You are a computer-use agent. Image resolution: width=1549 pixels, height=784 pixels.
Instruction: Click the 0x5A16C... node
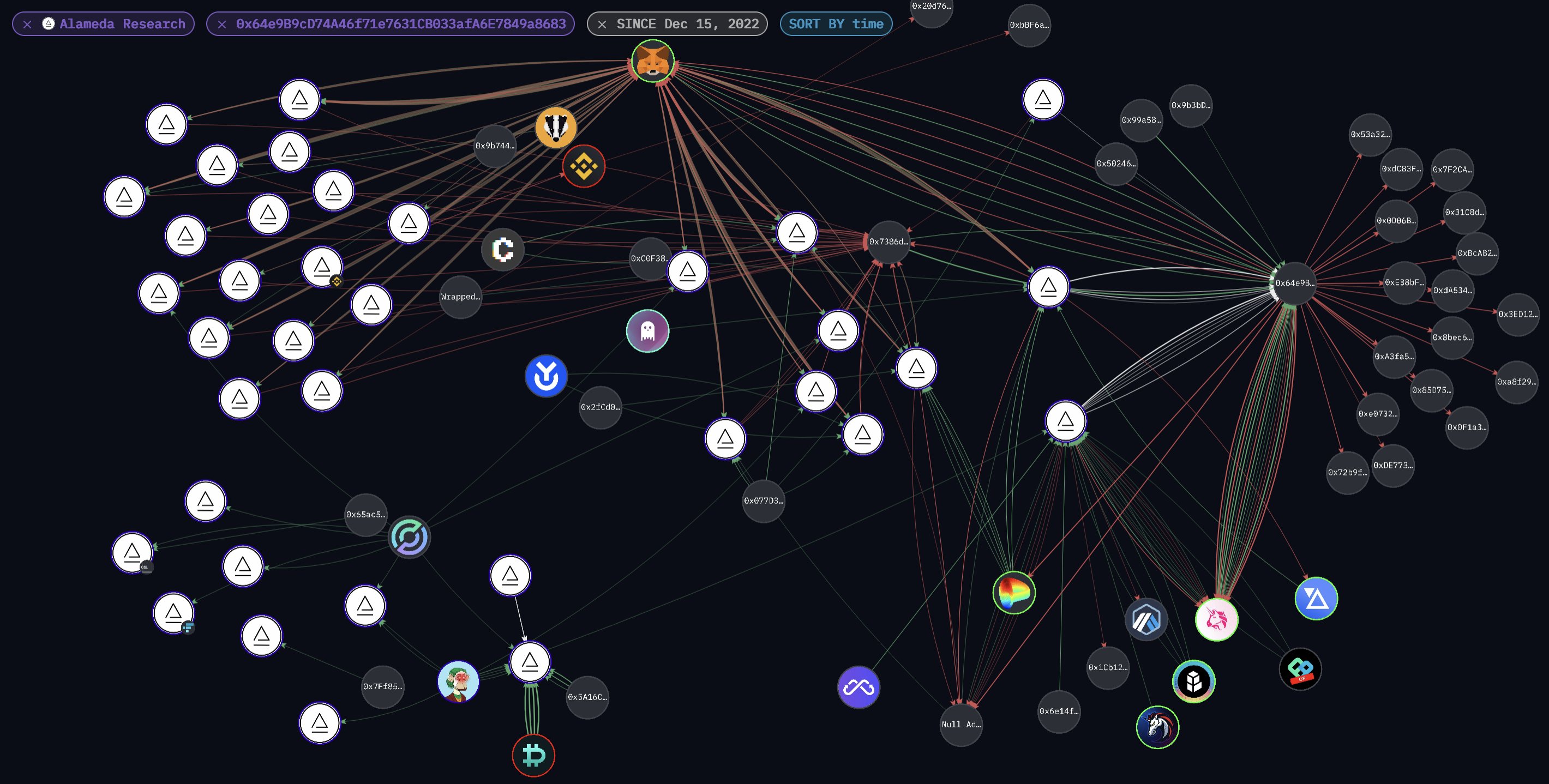pos(587,697)
